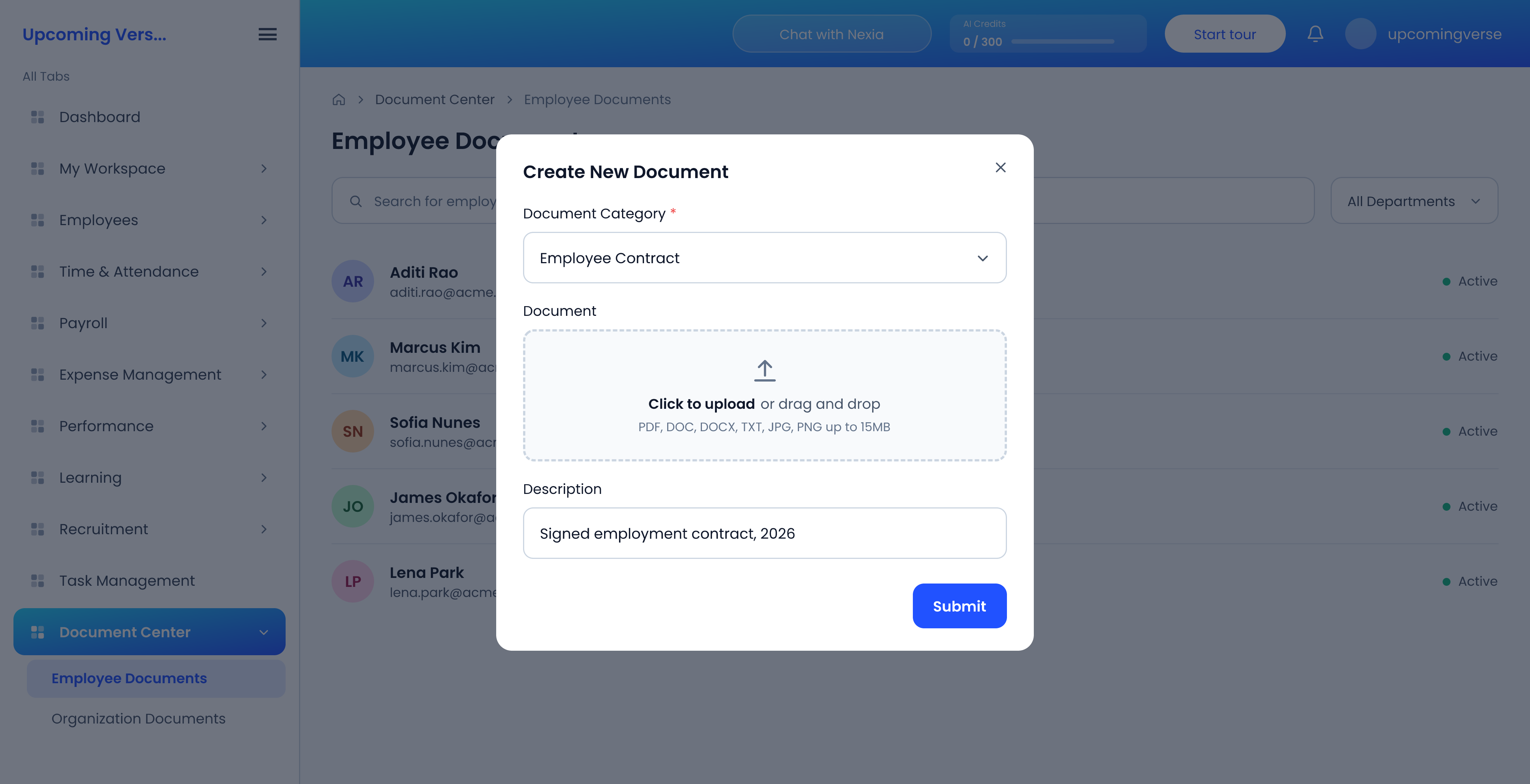Image resolution: width=1530 pixels, height=784 pixels.
Task: Submit the new document form
Action: tap(959, 606)
